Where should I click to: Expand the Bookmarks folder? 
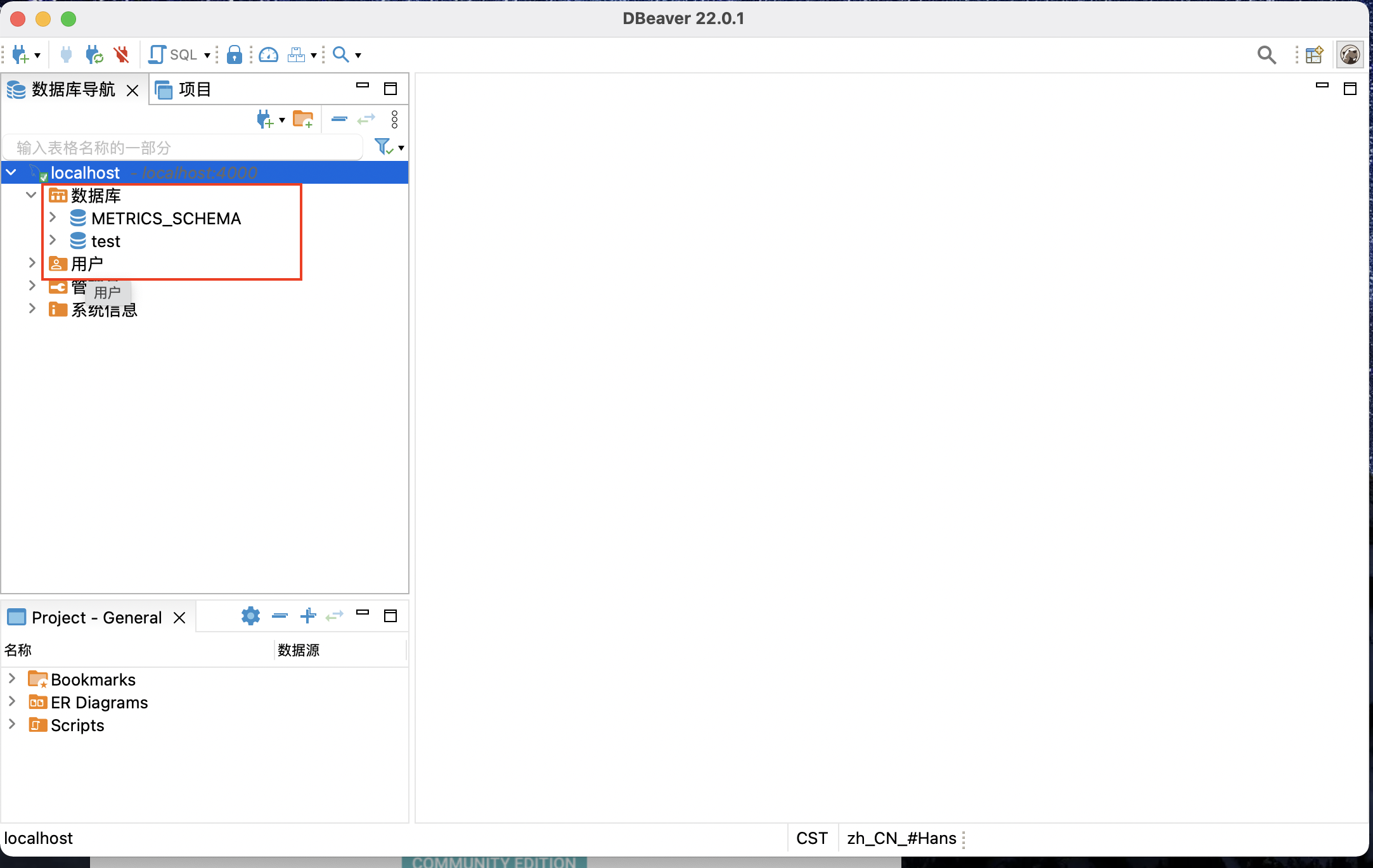[11, 679]
